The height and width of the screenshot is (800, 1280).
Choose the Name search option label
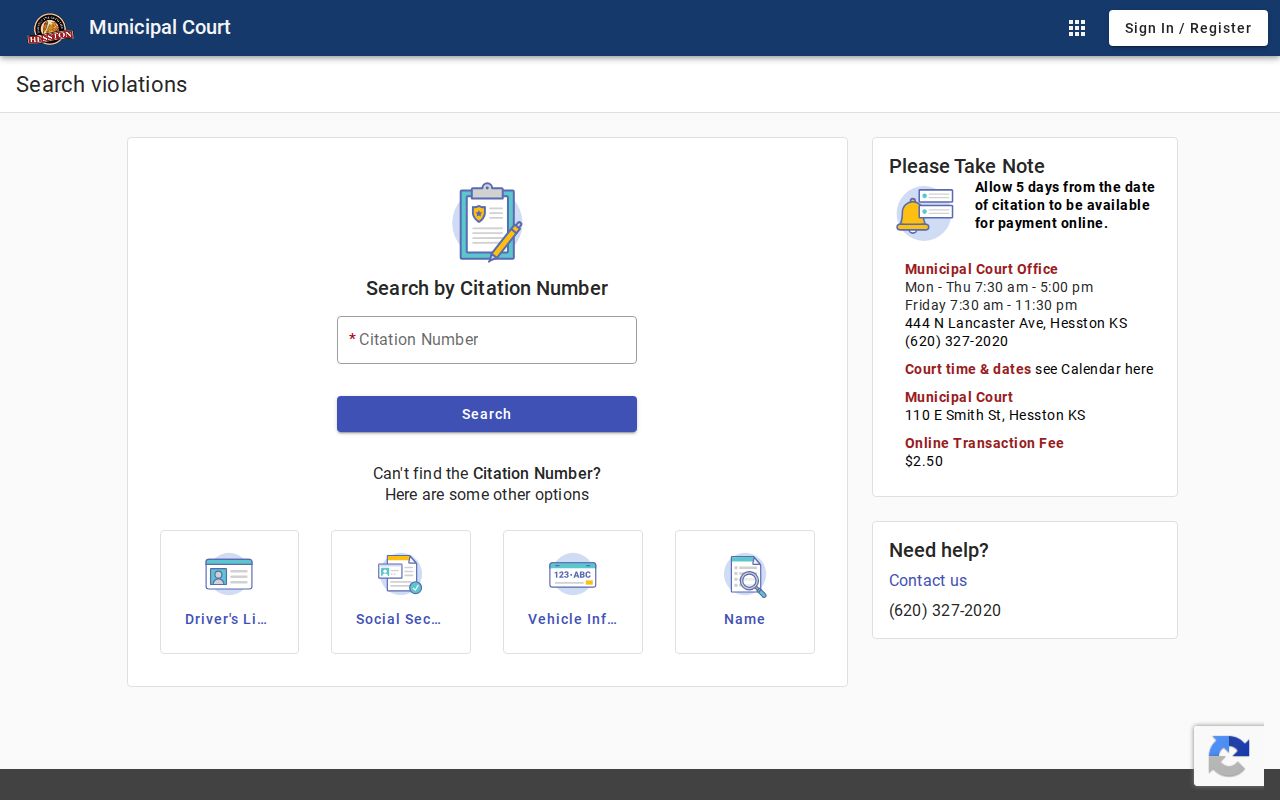[745, 619]
